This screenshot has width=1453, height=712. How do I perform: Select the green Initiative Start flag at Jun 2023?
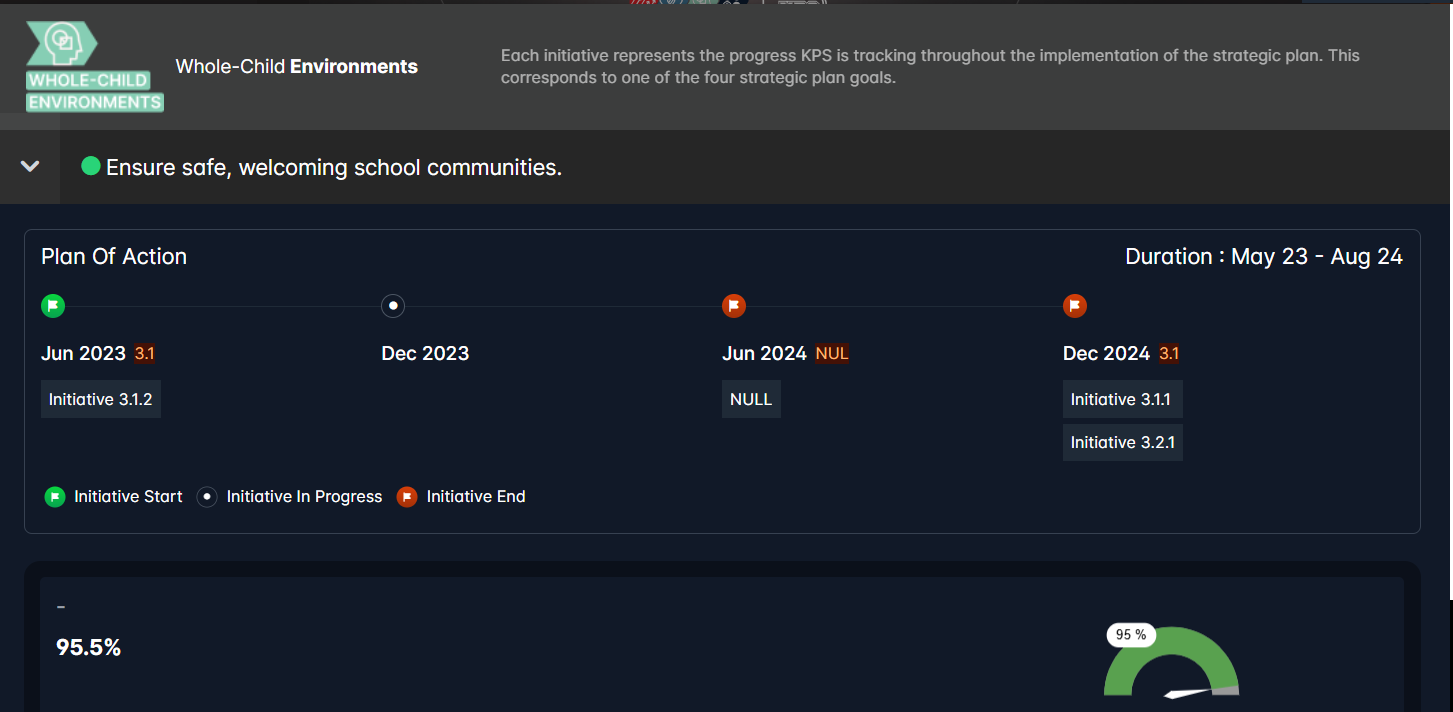(53, 305)
